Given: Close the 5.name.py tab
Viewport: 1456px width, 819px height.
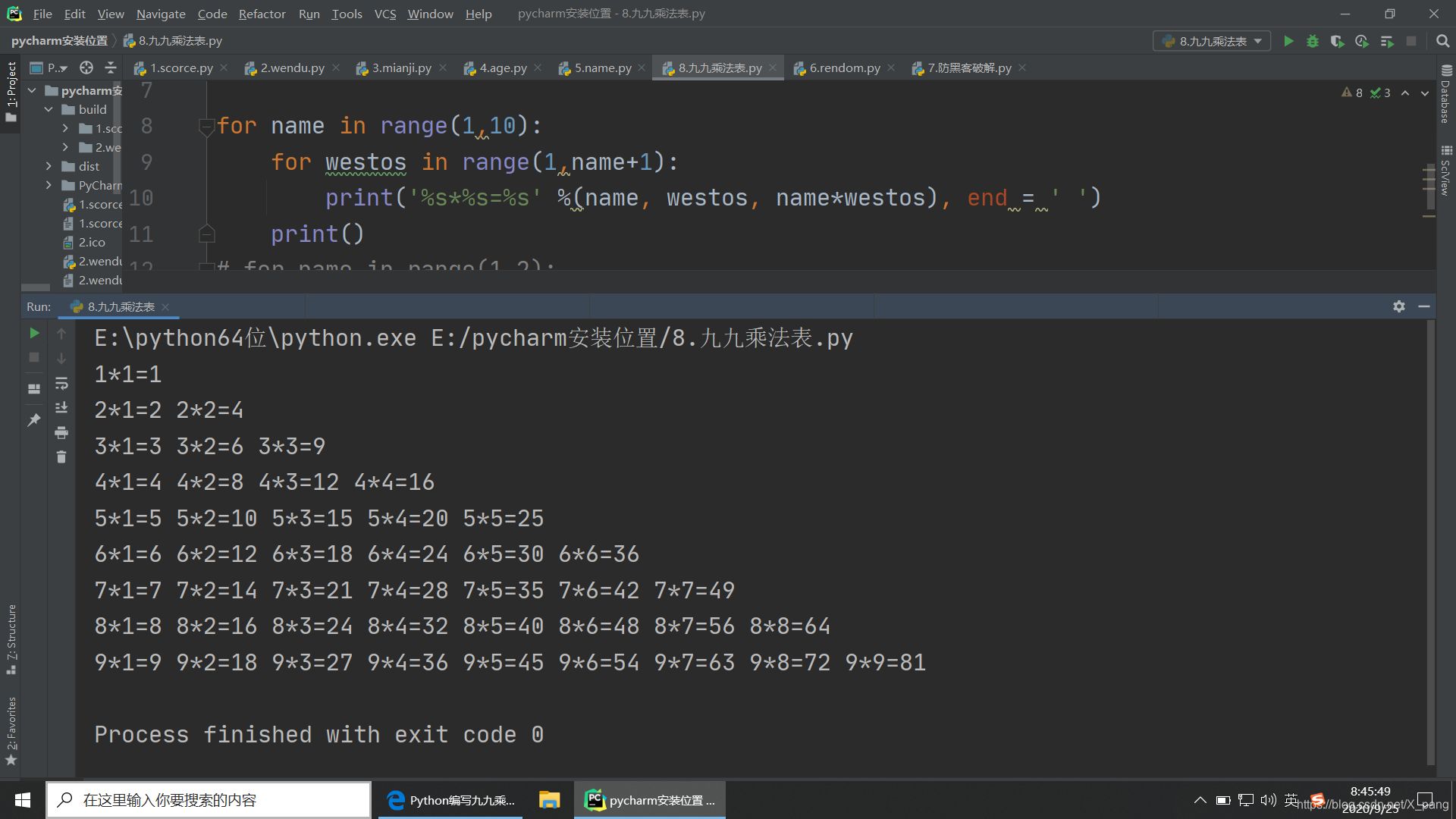Looking at the screenshot, I should 642,67.
